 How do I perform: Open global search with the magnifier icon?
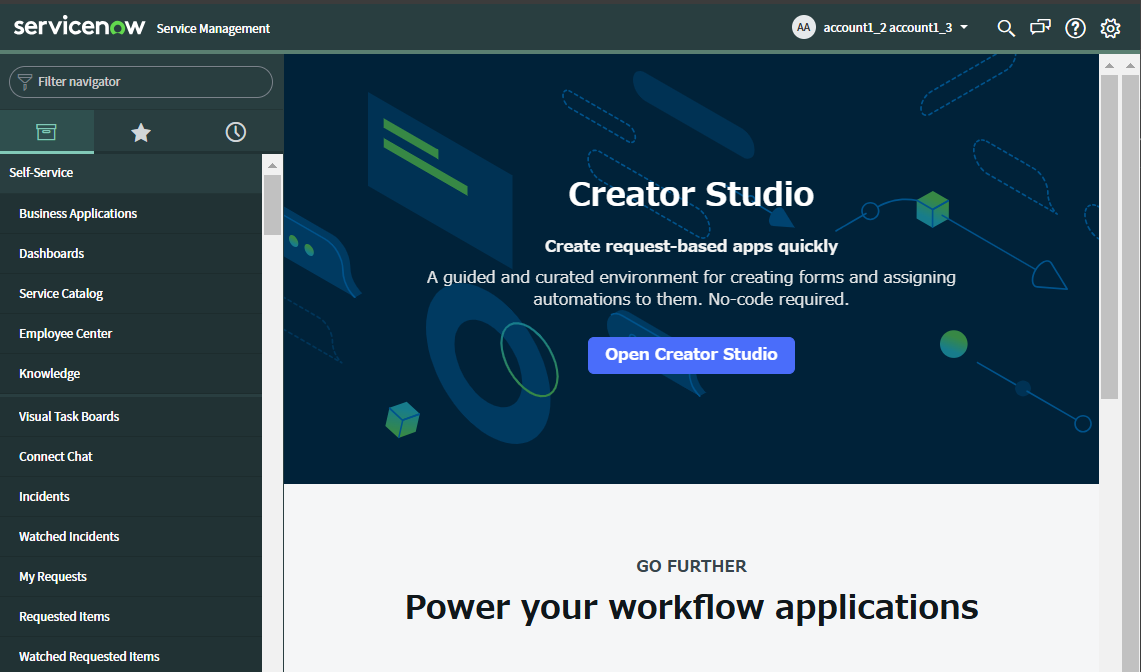click(x=1006, y=28)
